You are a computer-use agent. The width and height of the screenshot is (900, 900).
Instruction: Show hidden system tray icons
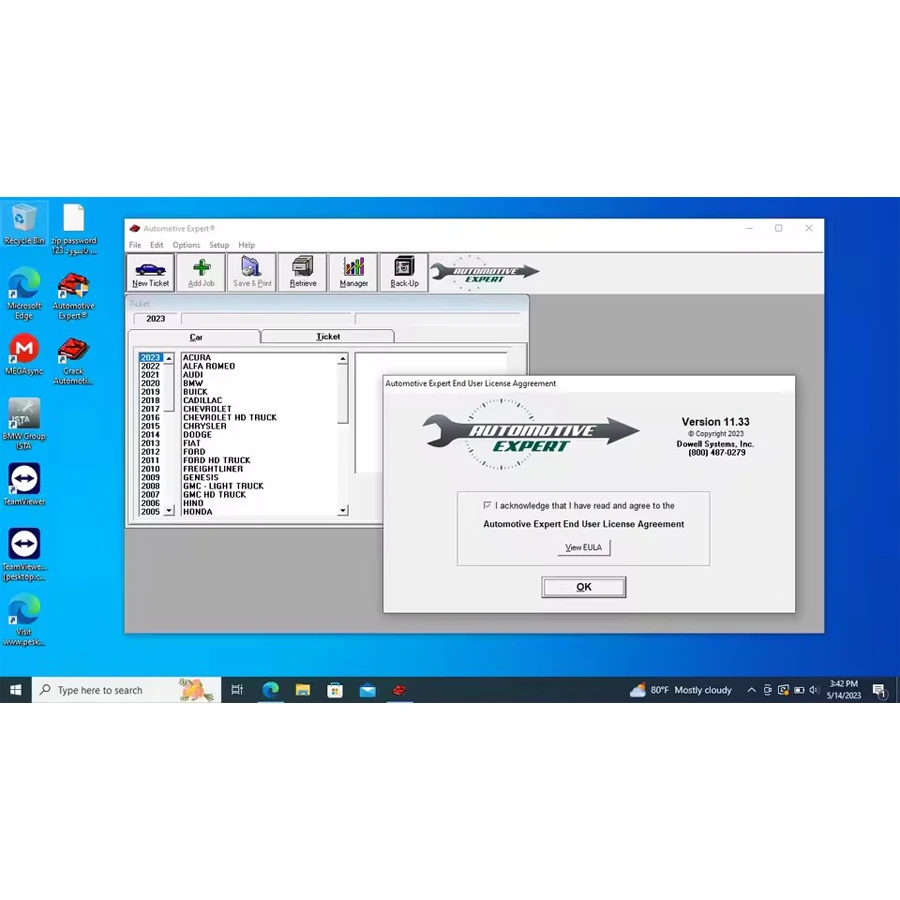(x=751, y=690)
